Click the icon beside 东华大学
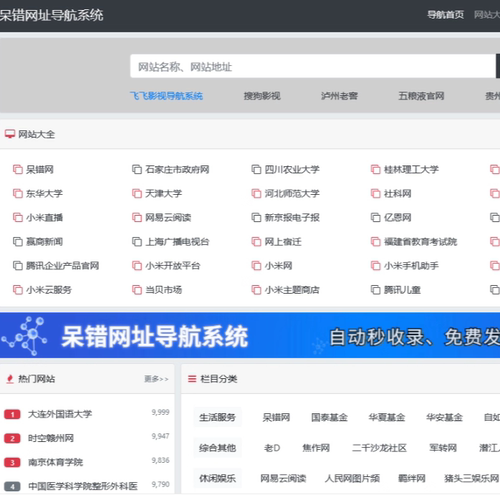 tap(18, 193)
